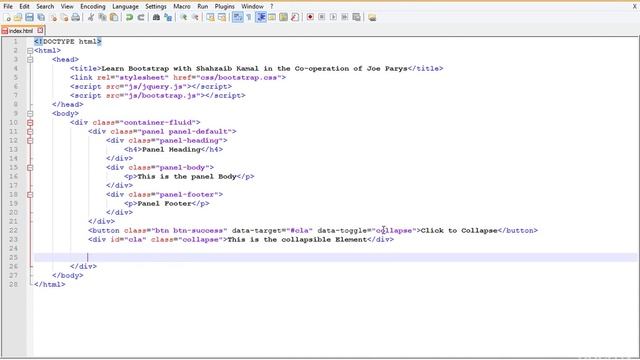Open the ? help menu
The image size is (640, 360).
[271, 7]
